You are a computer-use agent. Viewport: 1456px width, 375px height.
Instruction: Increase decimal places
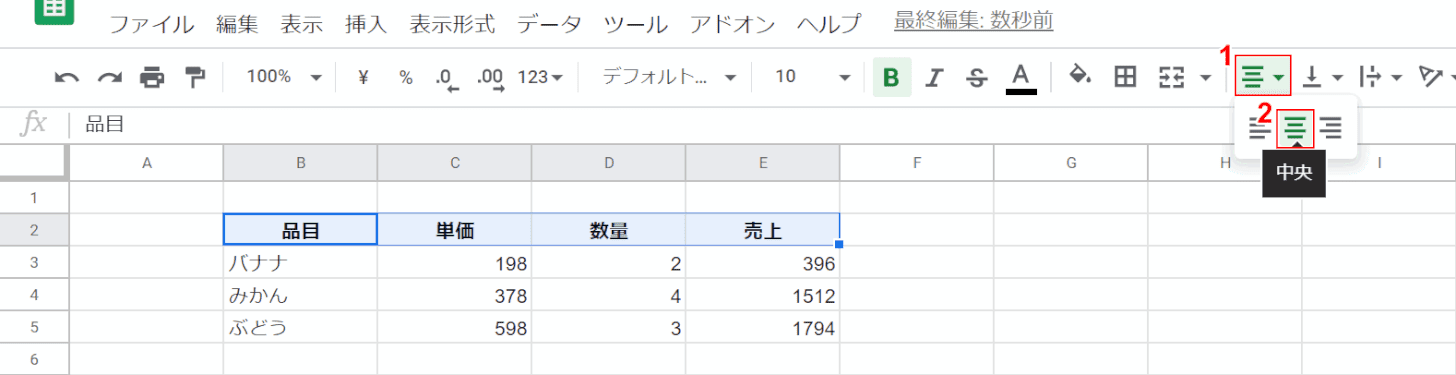point(491,78)
